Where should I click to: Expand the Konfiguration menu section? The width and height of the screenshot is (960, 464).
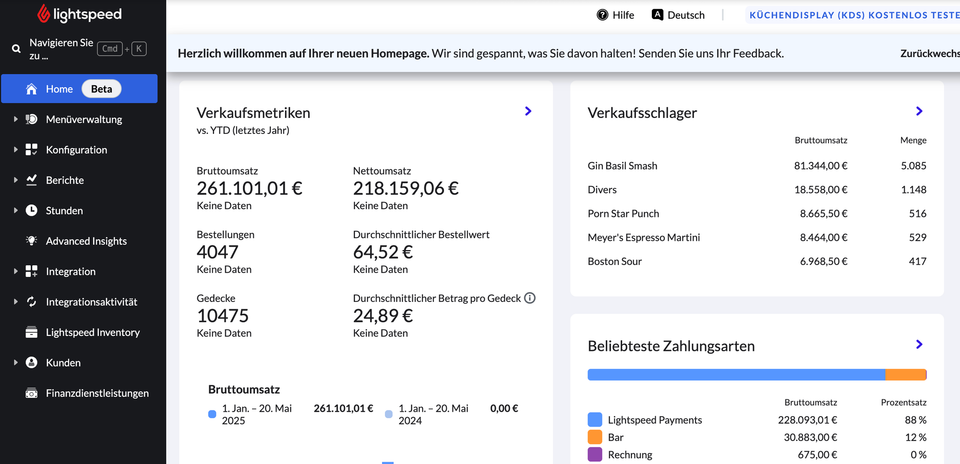pos(16,150)
